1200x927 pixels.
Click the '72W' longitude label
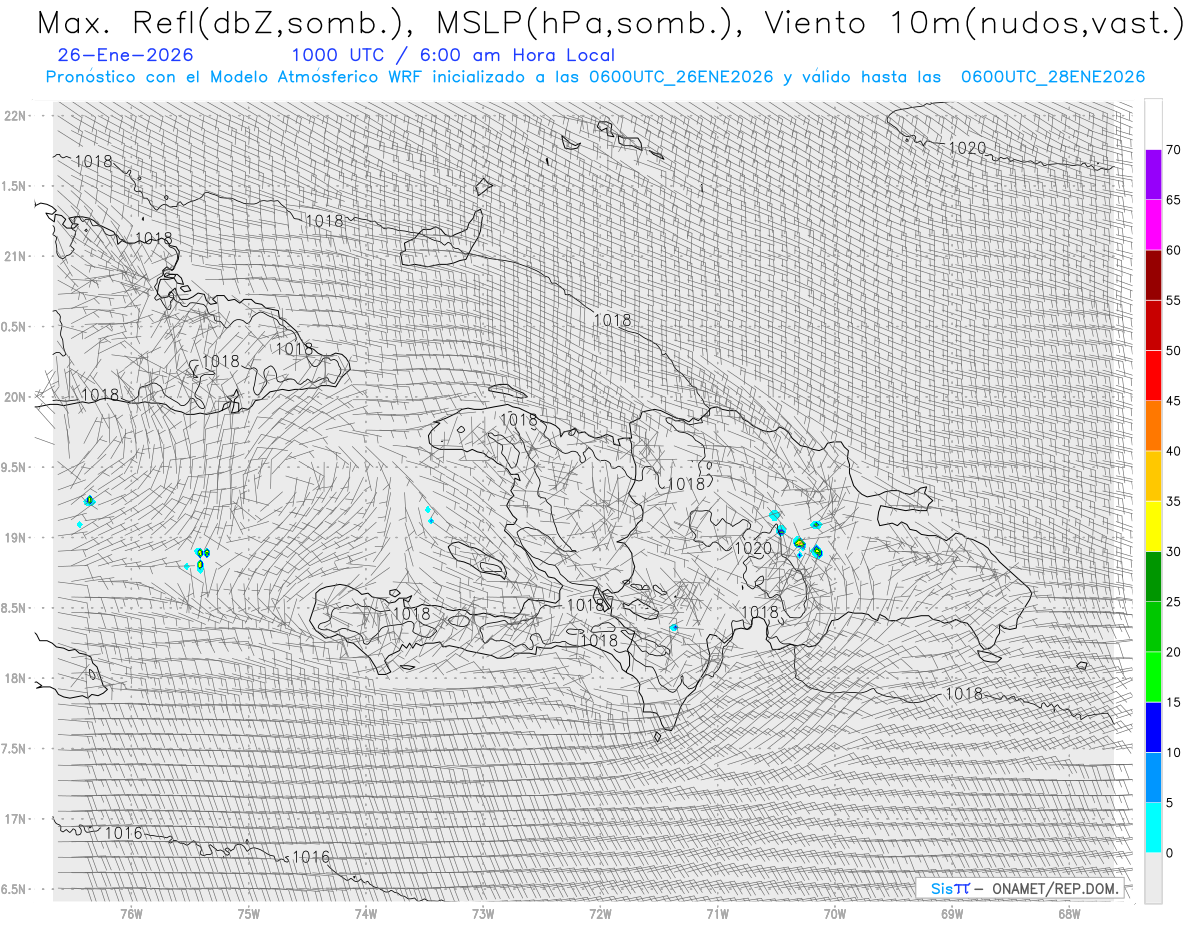(x=600, y=914)
